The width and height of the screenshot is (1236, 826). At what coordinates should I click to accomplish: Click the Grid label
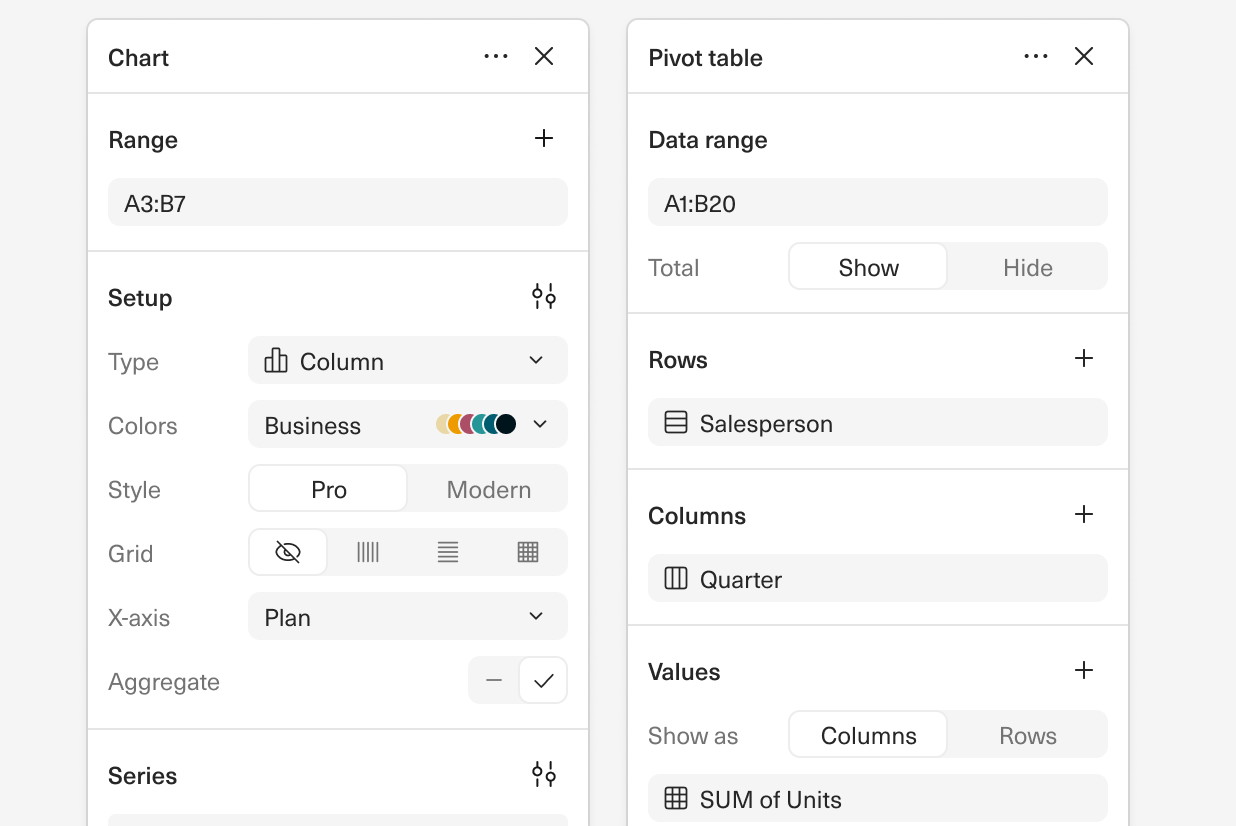[131, 554]
